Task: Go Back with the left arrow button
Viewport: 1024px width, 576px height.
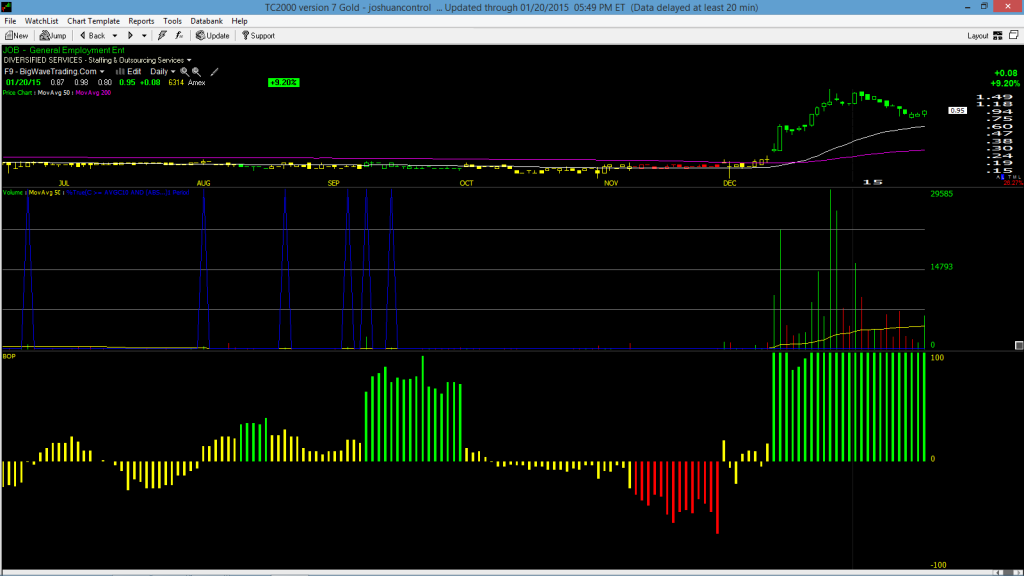Action: (x=92, y=36)
